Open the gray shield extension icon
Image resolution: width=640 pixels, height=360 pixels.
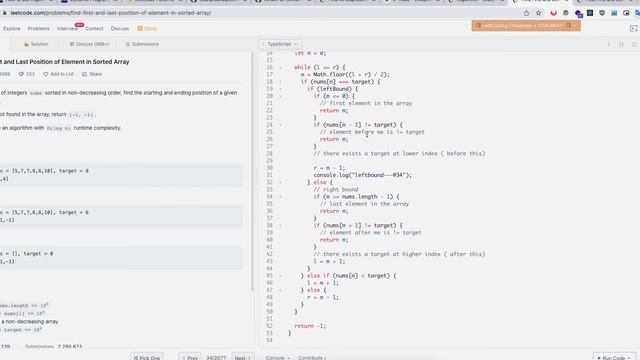[x=602, y=13]
